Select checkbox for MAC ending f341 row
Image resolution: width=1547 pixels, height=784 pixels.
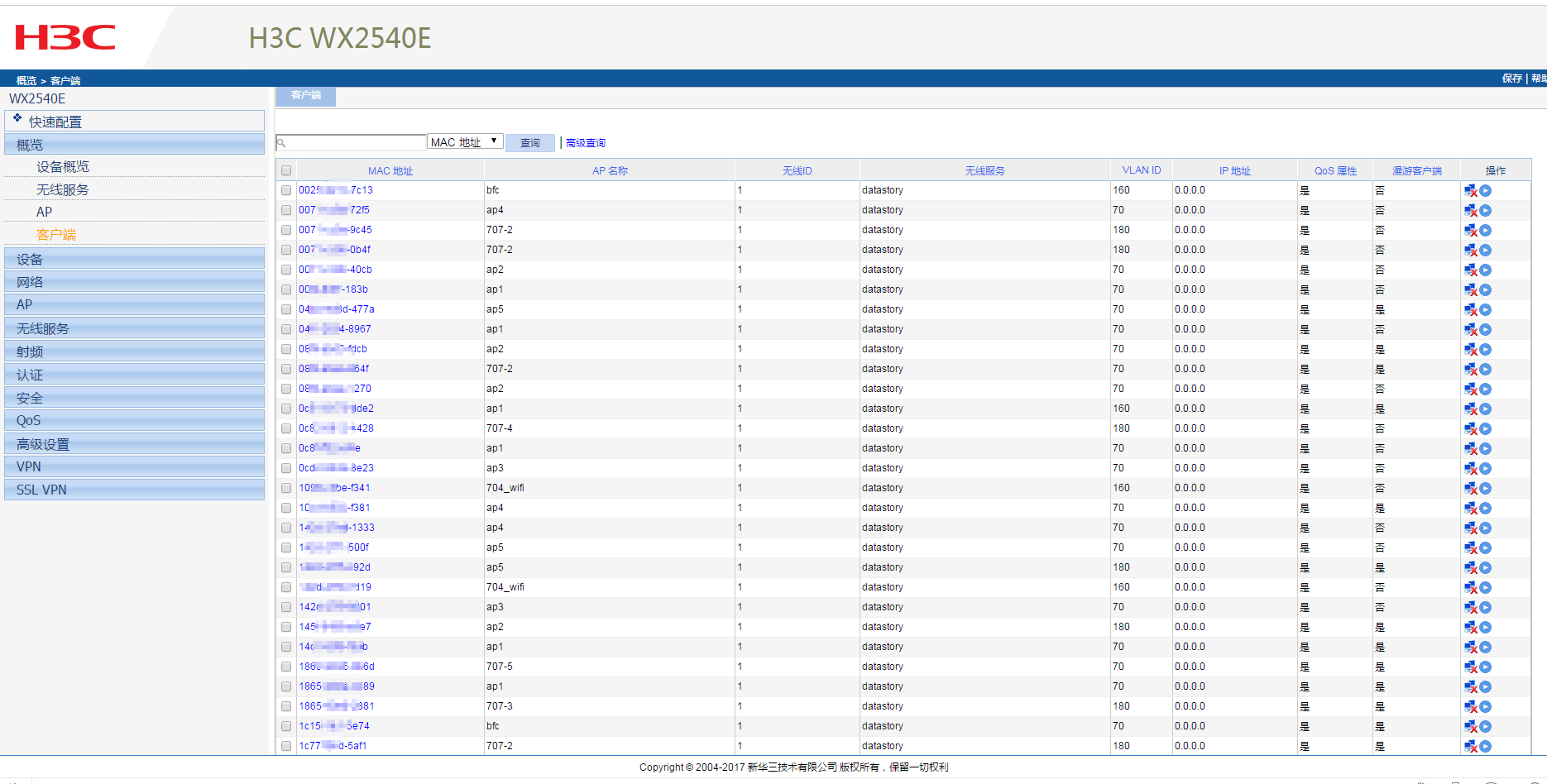(286, 489)
